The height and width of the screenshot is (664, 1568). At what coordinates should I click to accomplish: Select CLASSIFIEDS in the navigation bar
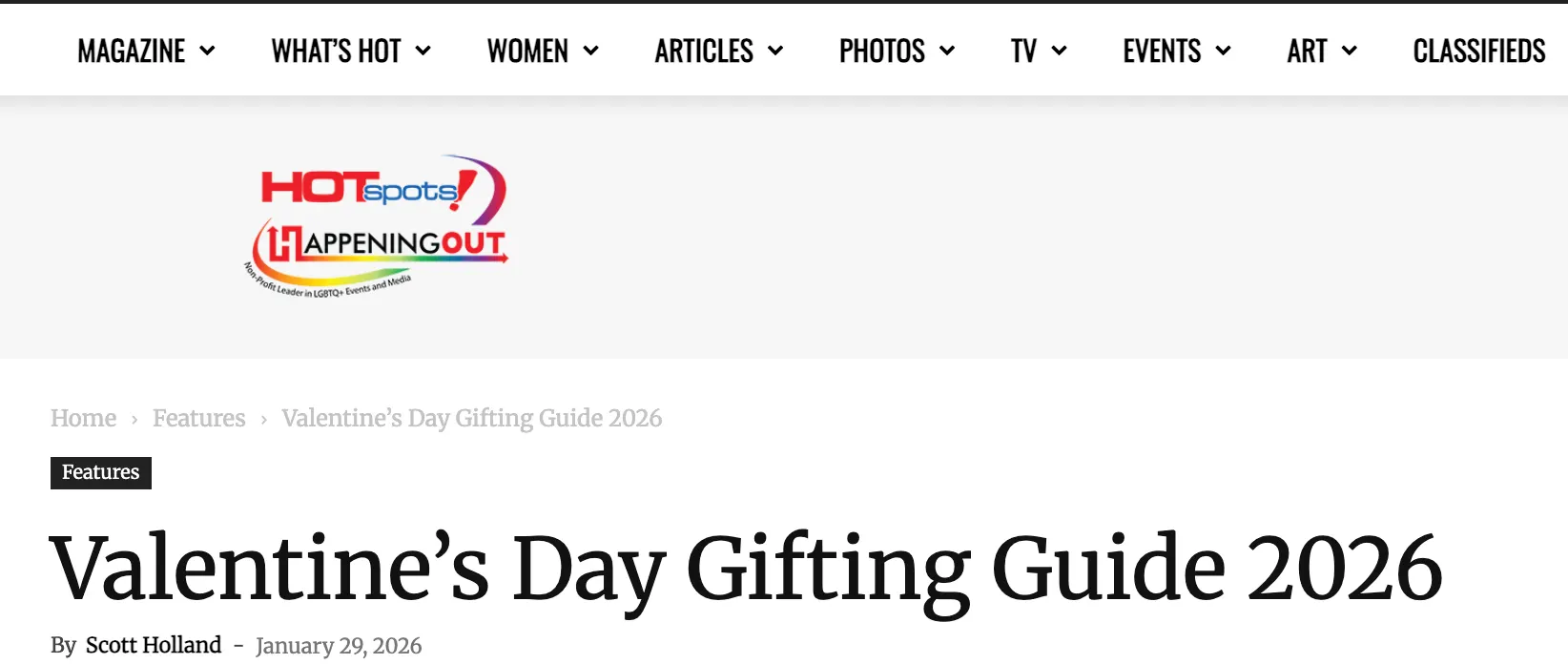coord(1478,51)
